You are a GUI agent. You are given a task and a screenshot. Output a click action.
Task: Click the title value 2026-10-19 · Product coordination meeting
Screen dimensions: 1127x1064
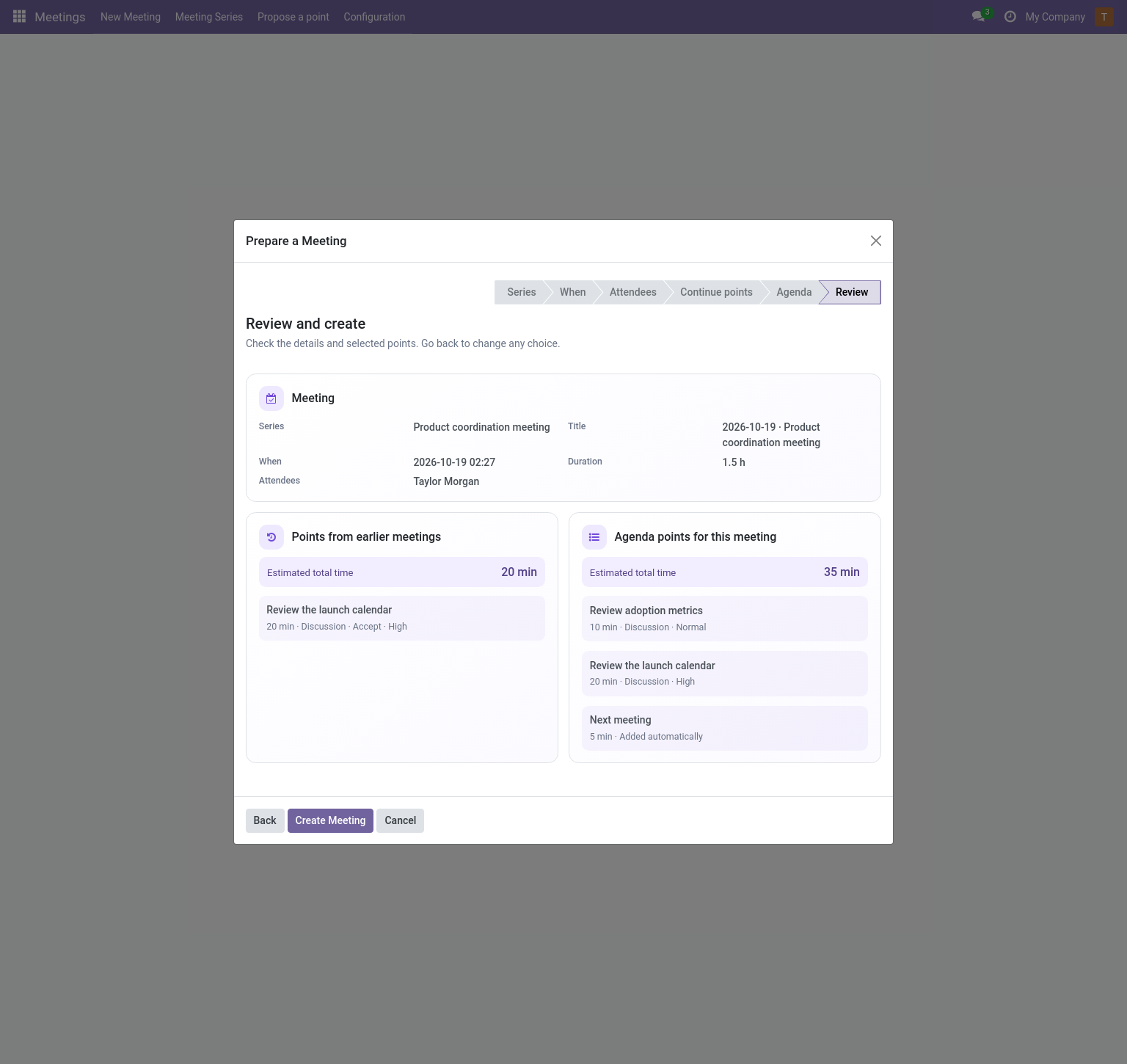[x=771, y=435]
